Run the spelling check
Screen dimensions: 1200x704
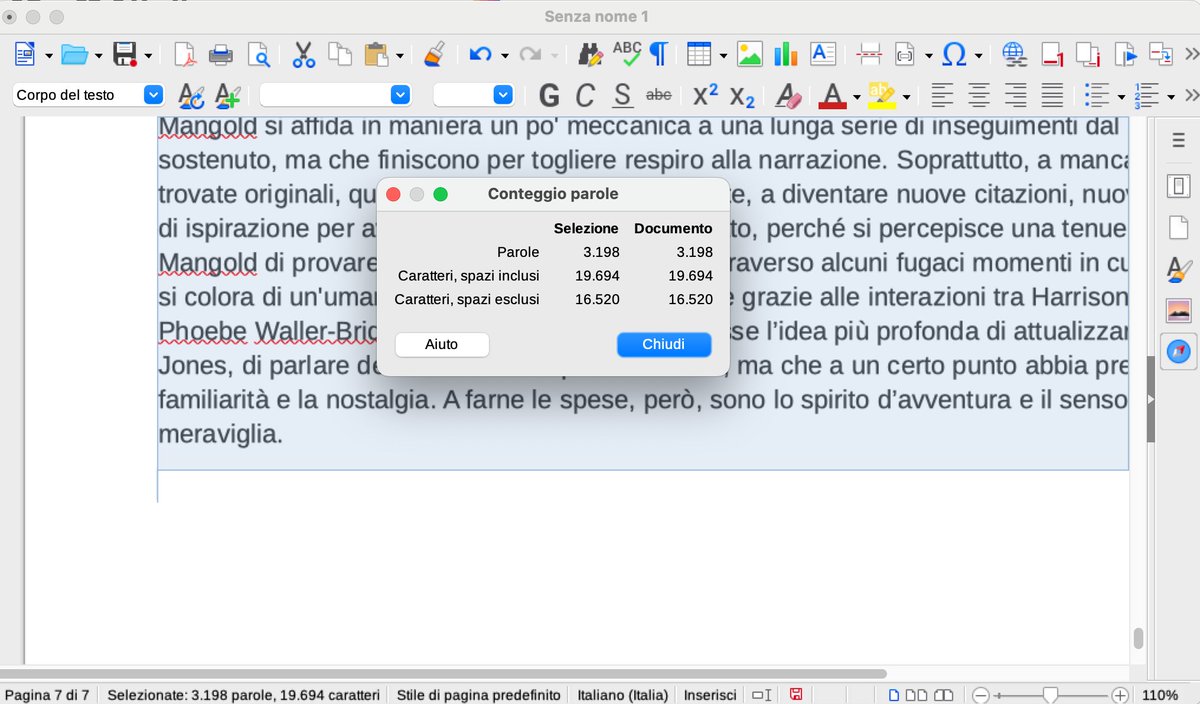(626, 53)
